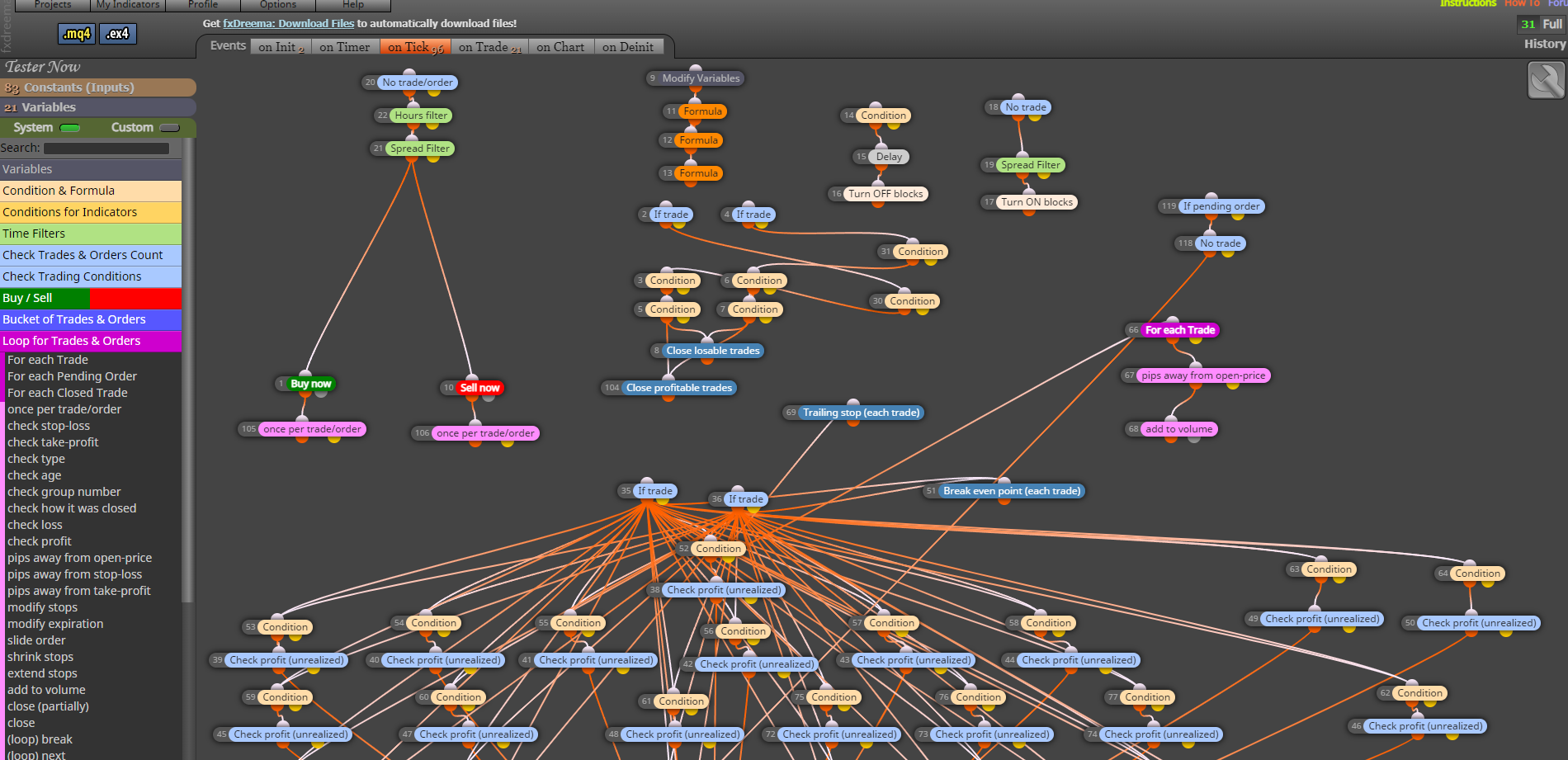Open the Instructions link
This screenshot has height=760, width=1568.
[1467, 3]
